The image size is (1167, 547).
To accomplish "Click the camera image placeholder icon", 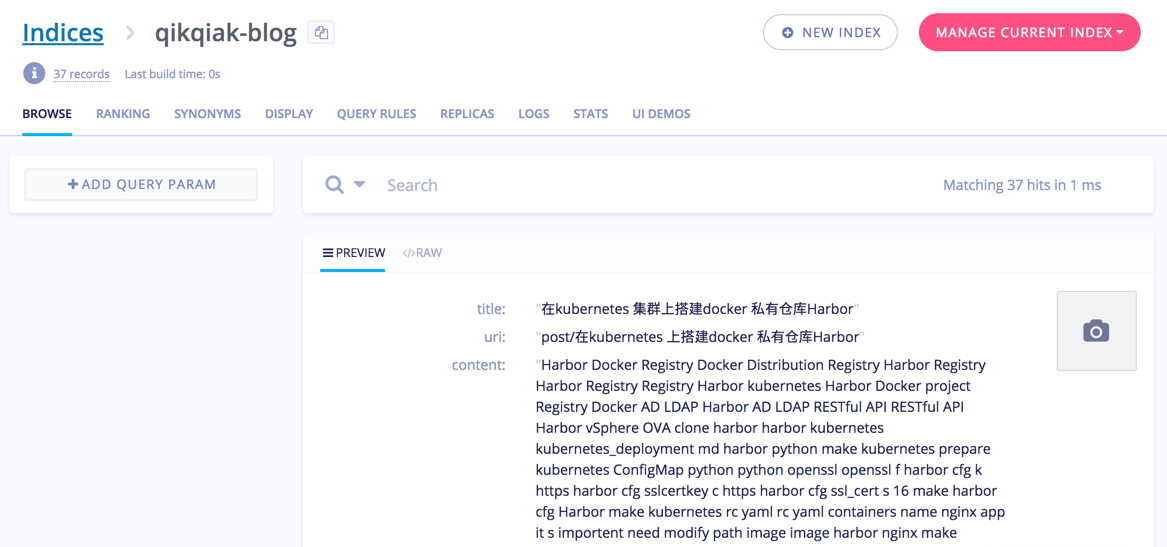I will (x=1096, y=331).
